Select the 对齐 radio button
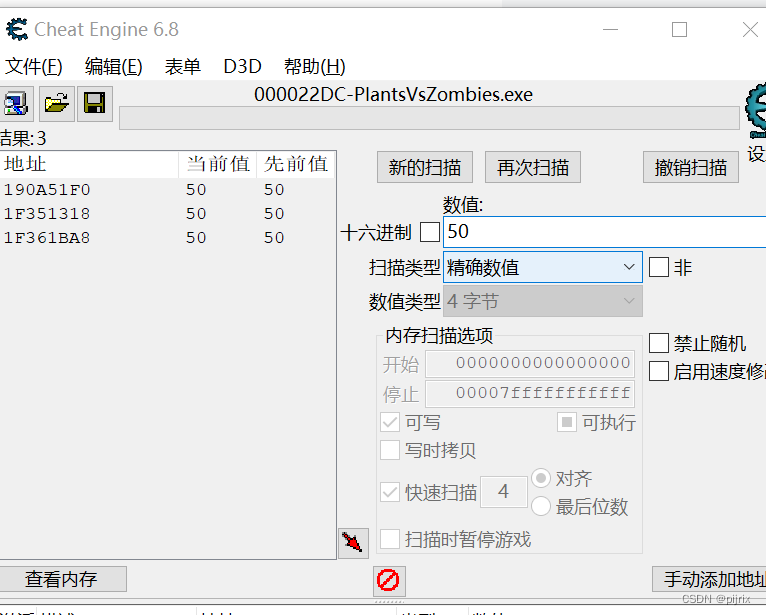This screenshot has height=615, width=766. [541, 478]
